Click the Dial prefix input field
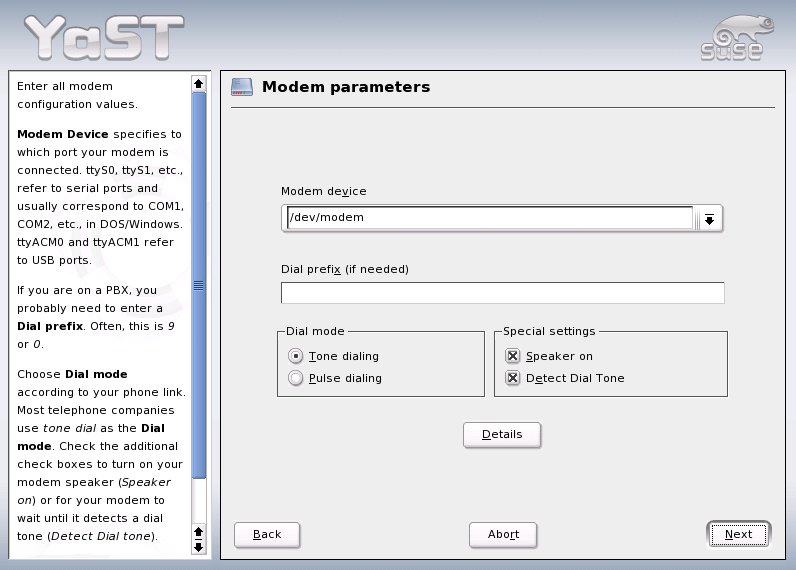Viewport: 796px width, 570px height. point(503,293)
